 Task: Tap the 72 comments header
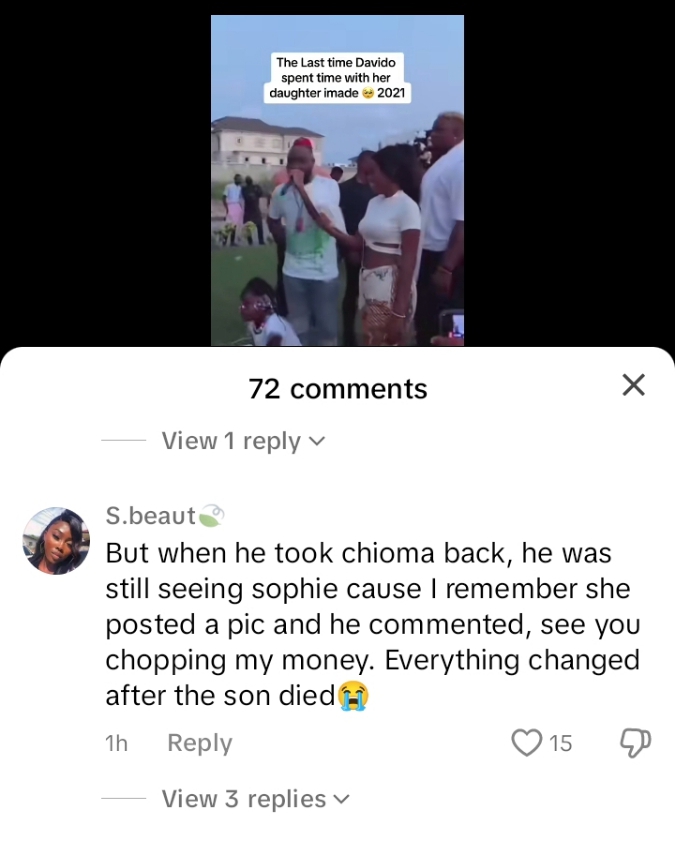[x=338, y=389]
